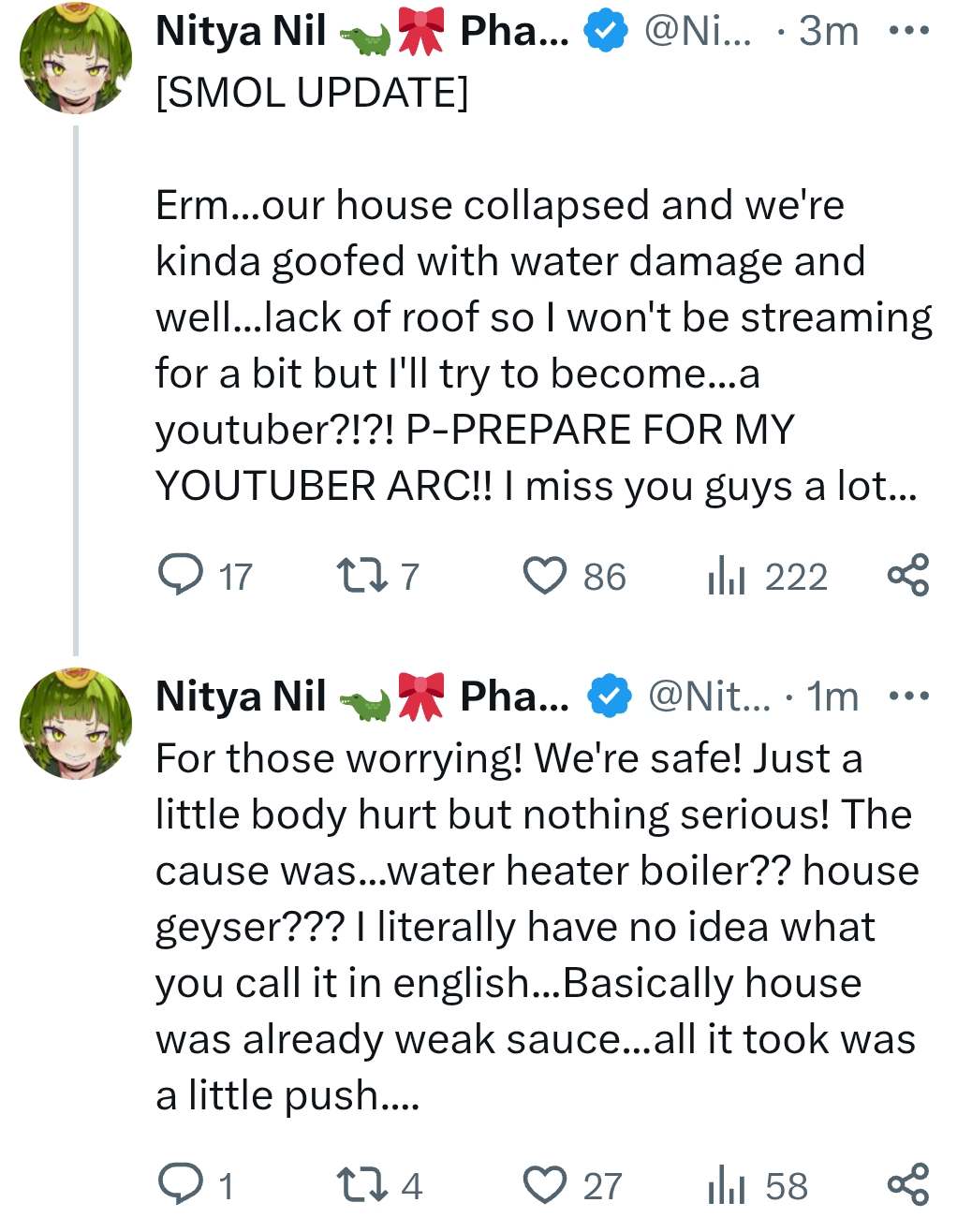Image resolution: width=972 pixels, height=1232 pixels.
Task: View analytics showing 58 views
Action: [758, 1185]
